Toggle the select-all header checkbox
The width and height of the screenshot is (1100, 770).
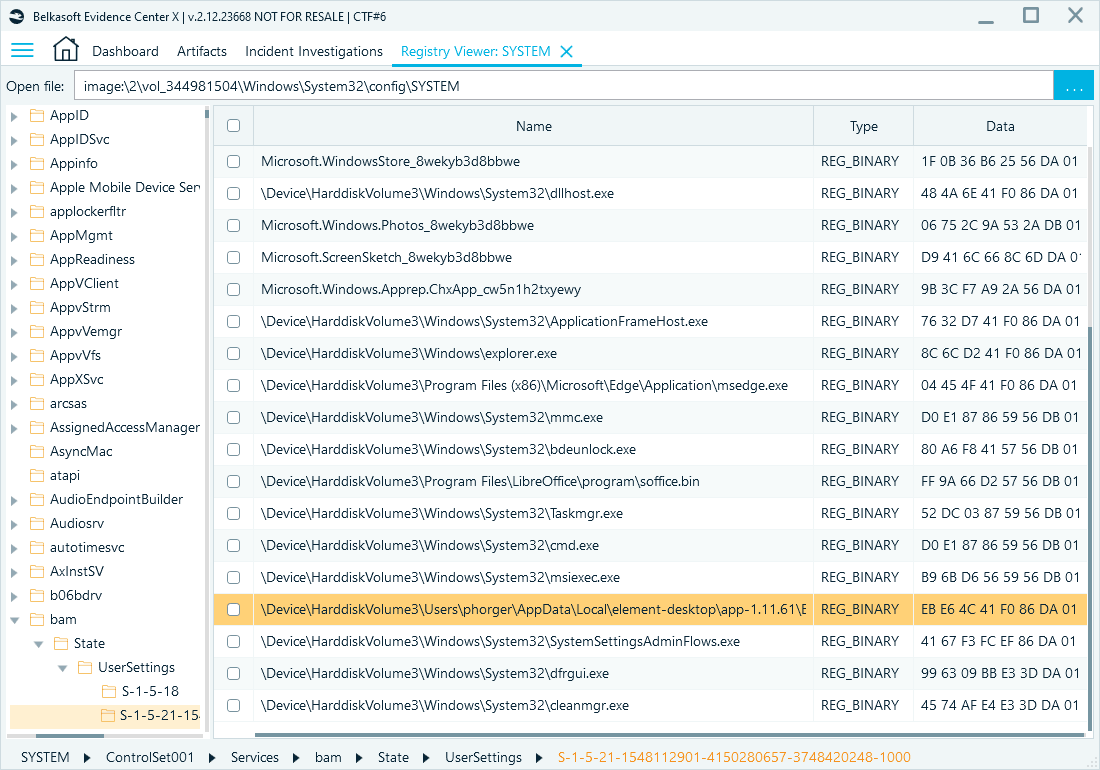click(234, 126)
